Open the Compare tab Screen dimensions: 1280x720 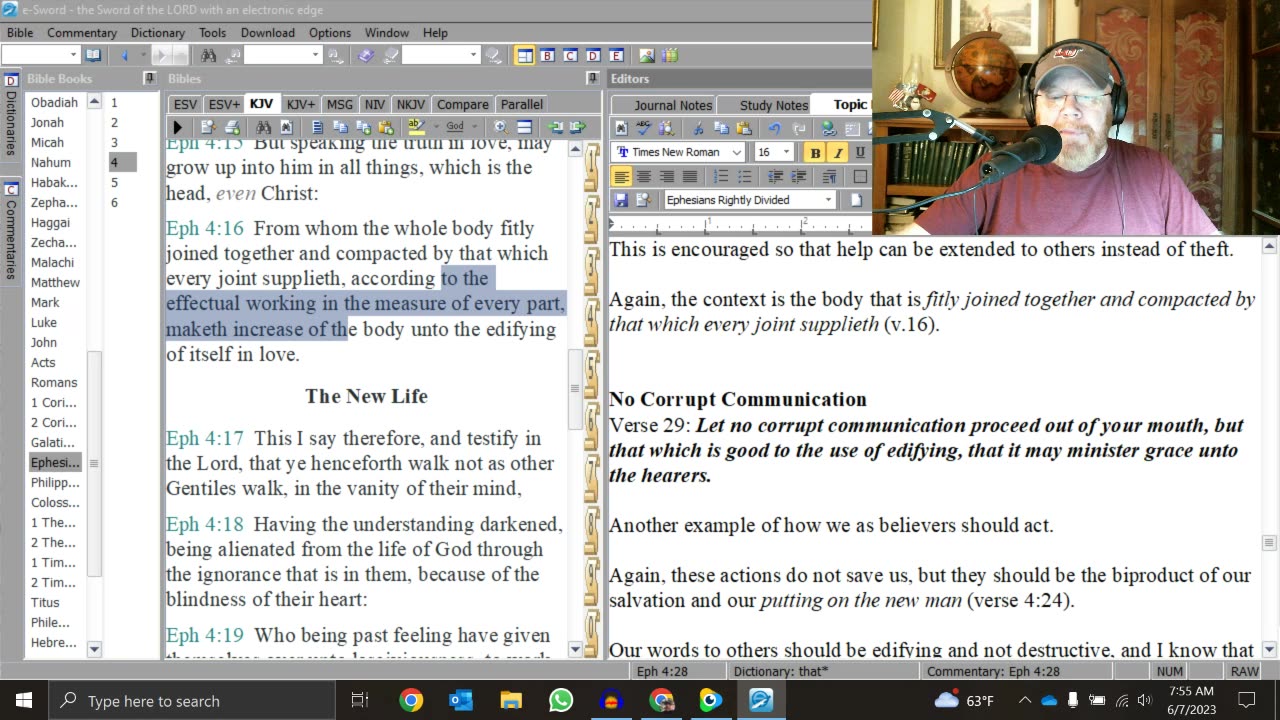(x=463, y=104)
